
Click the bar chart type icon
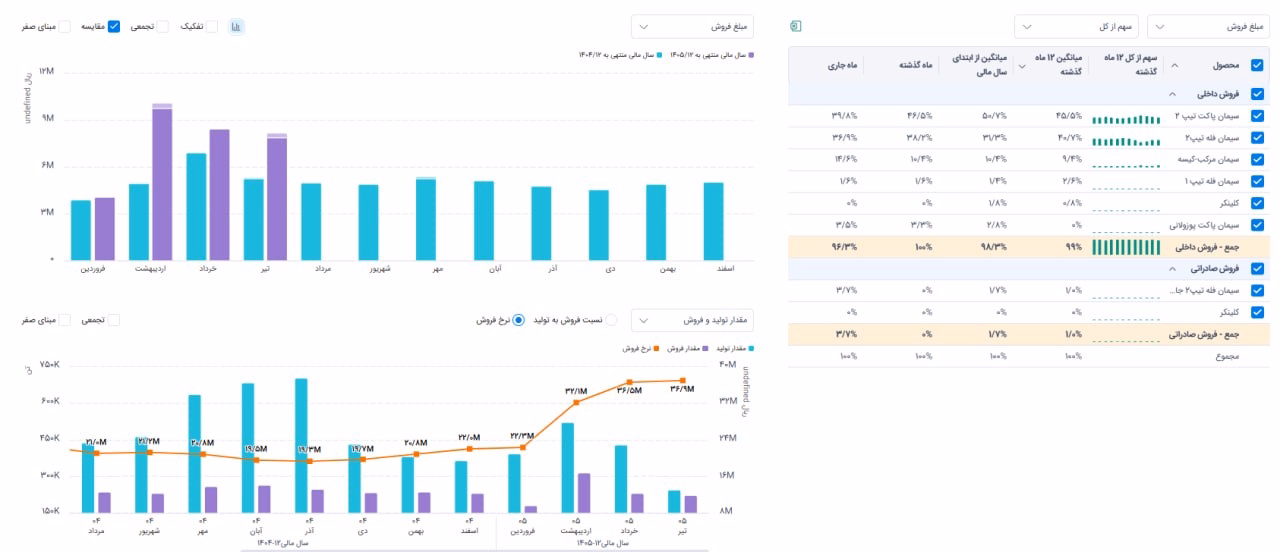[236, 27]
